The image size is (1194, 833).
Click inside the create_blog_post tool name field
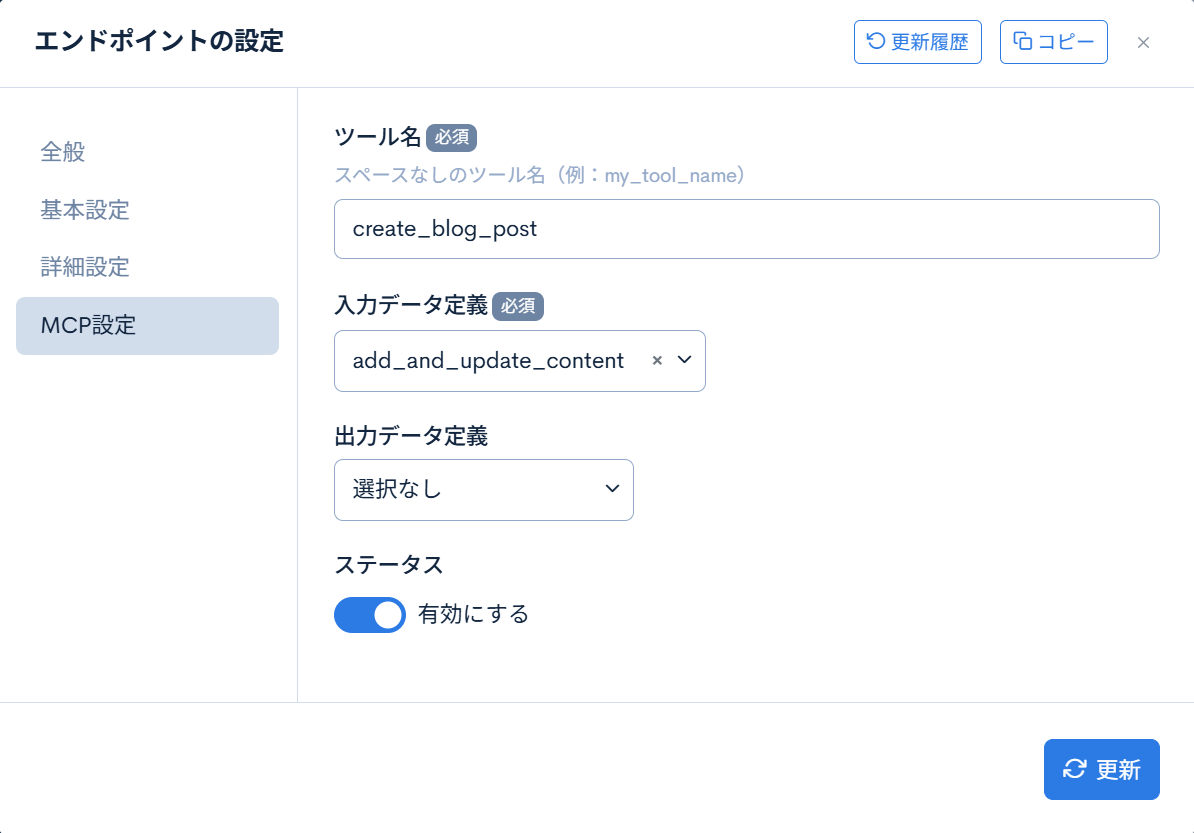[x=746, y=228]
